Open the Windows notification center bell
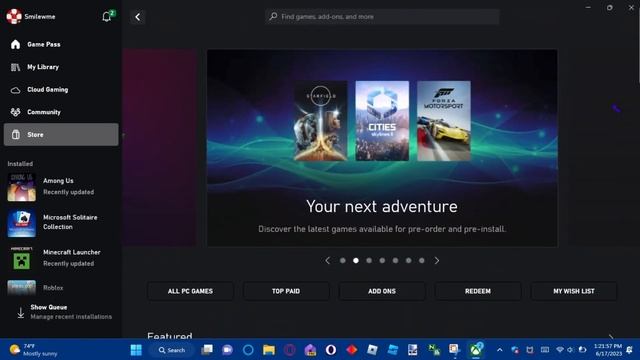The width and height of the screenshot is (640, 360). pyautogui.click(x=629, y=350)
